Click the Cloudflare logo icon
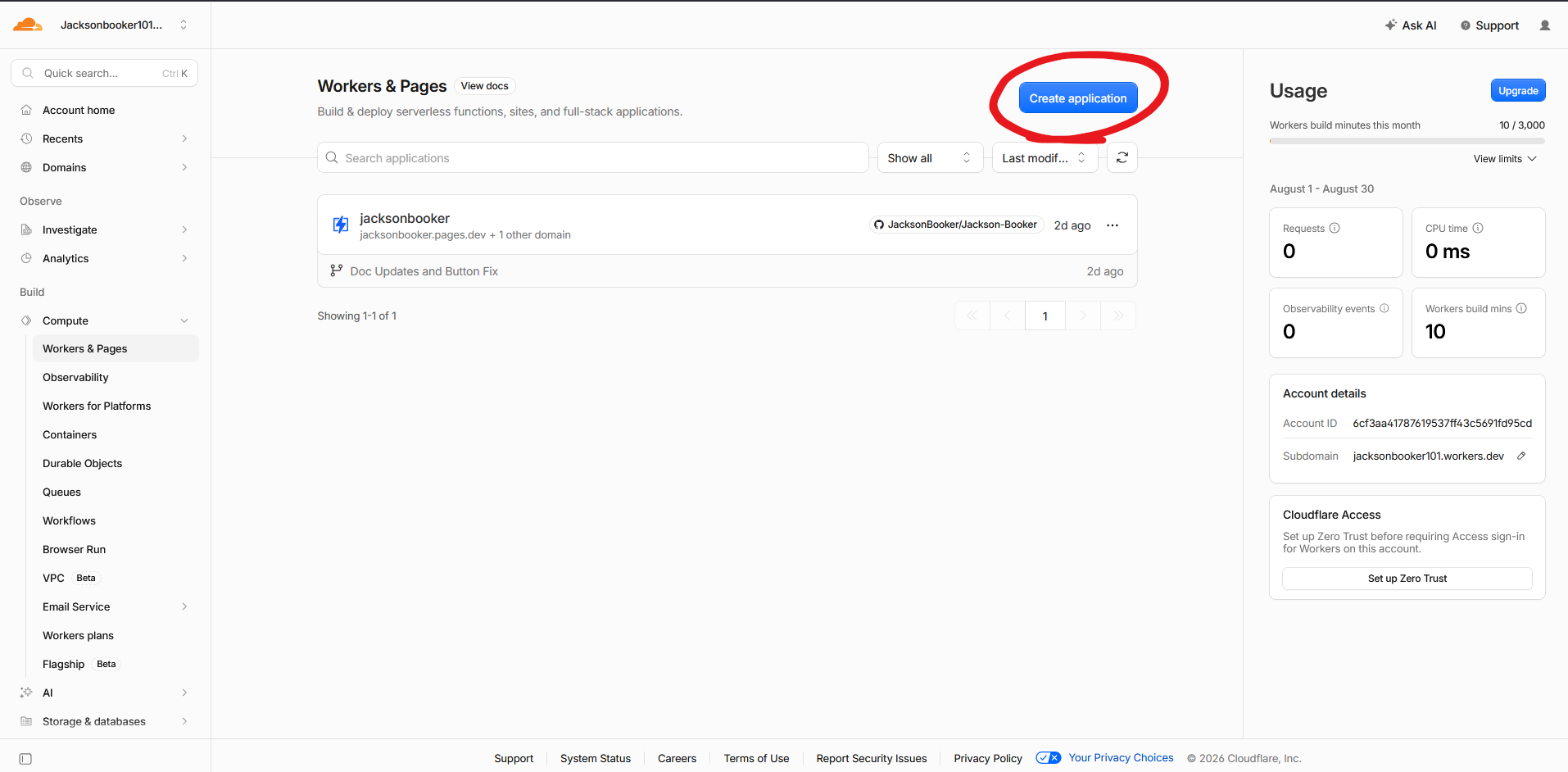This screenshot has height=772, width=1568. point(28,25)
